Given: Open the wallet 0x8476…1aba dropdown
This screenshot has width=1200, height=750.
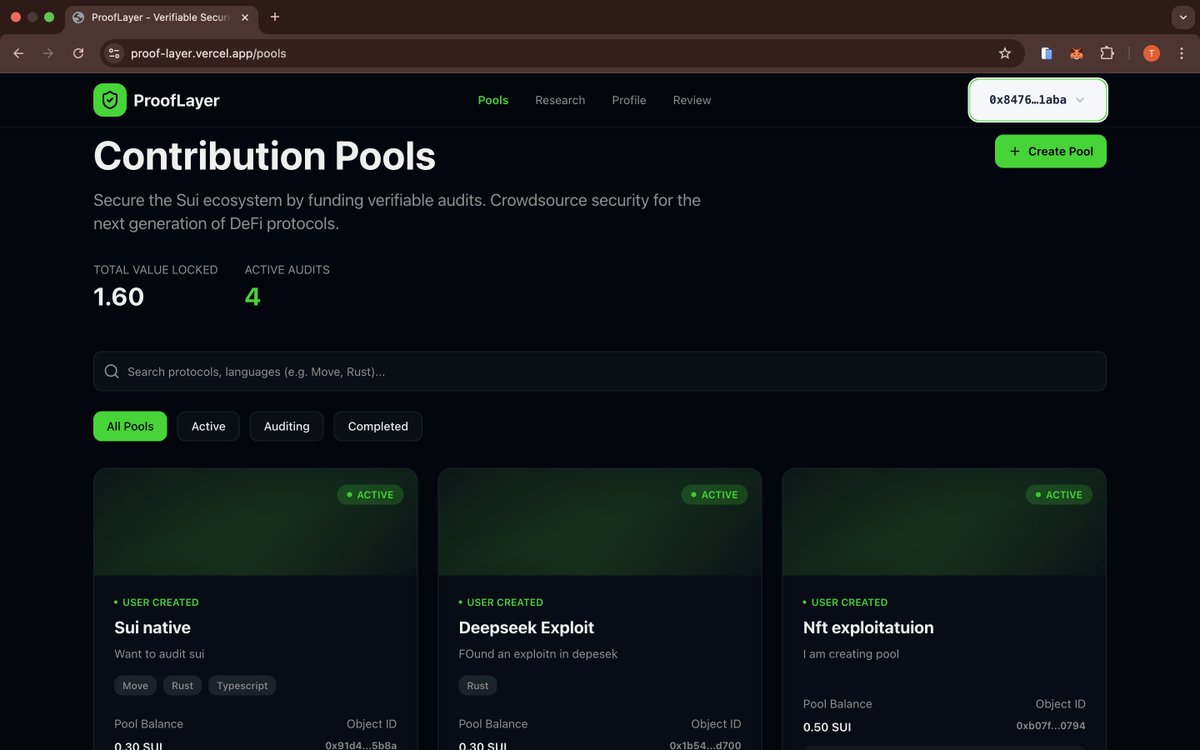Looking at the screenshot, I should click(x=1038, y=100).
